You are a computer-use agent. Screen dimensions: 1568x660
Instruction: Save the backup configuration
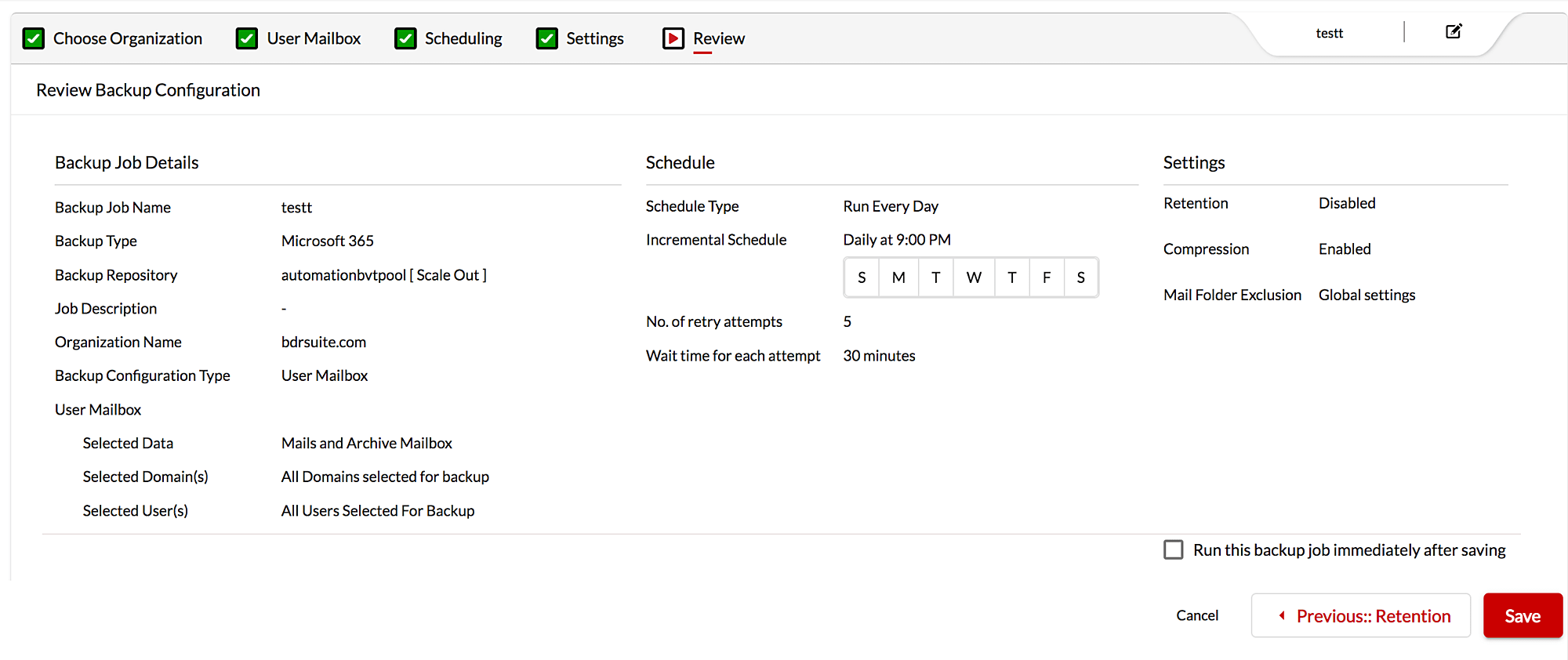(1523, 615)
